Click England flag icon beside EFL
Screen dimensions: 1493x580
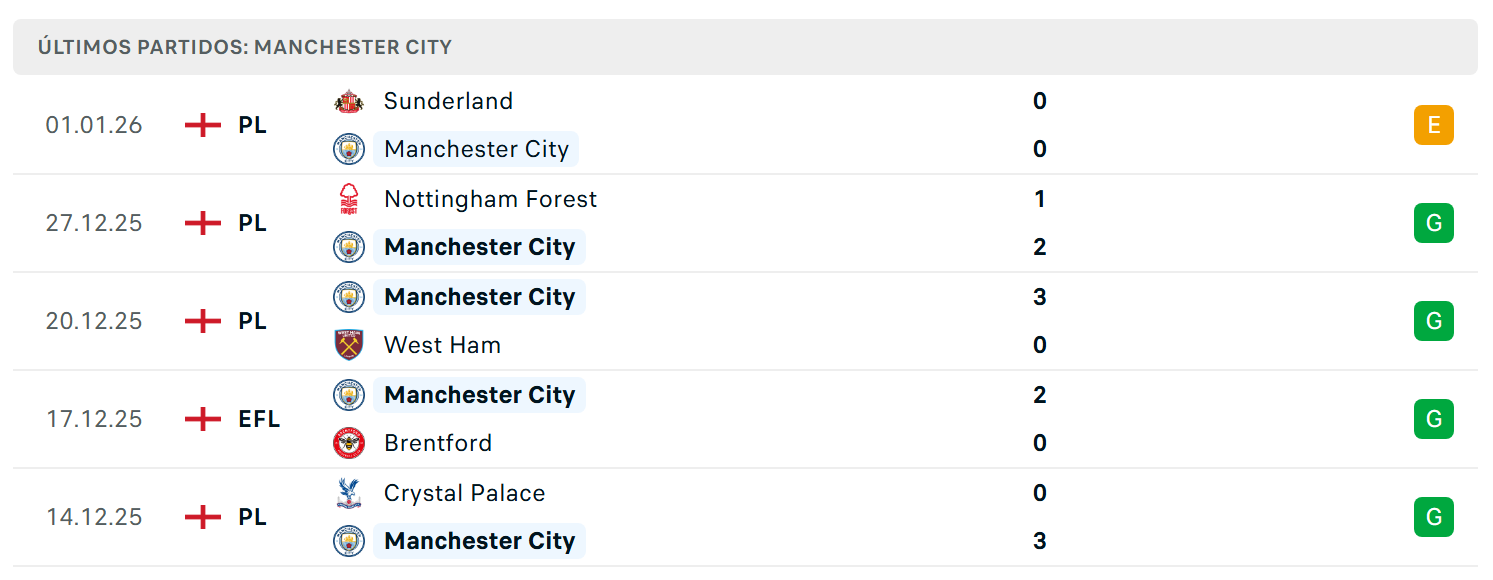click(203, 419)
